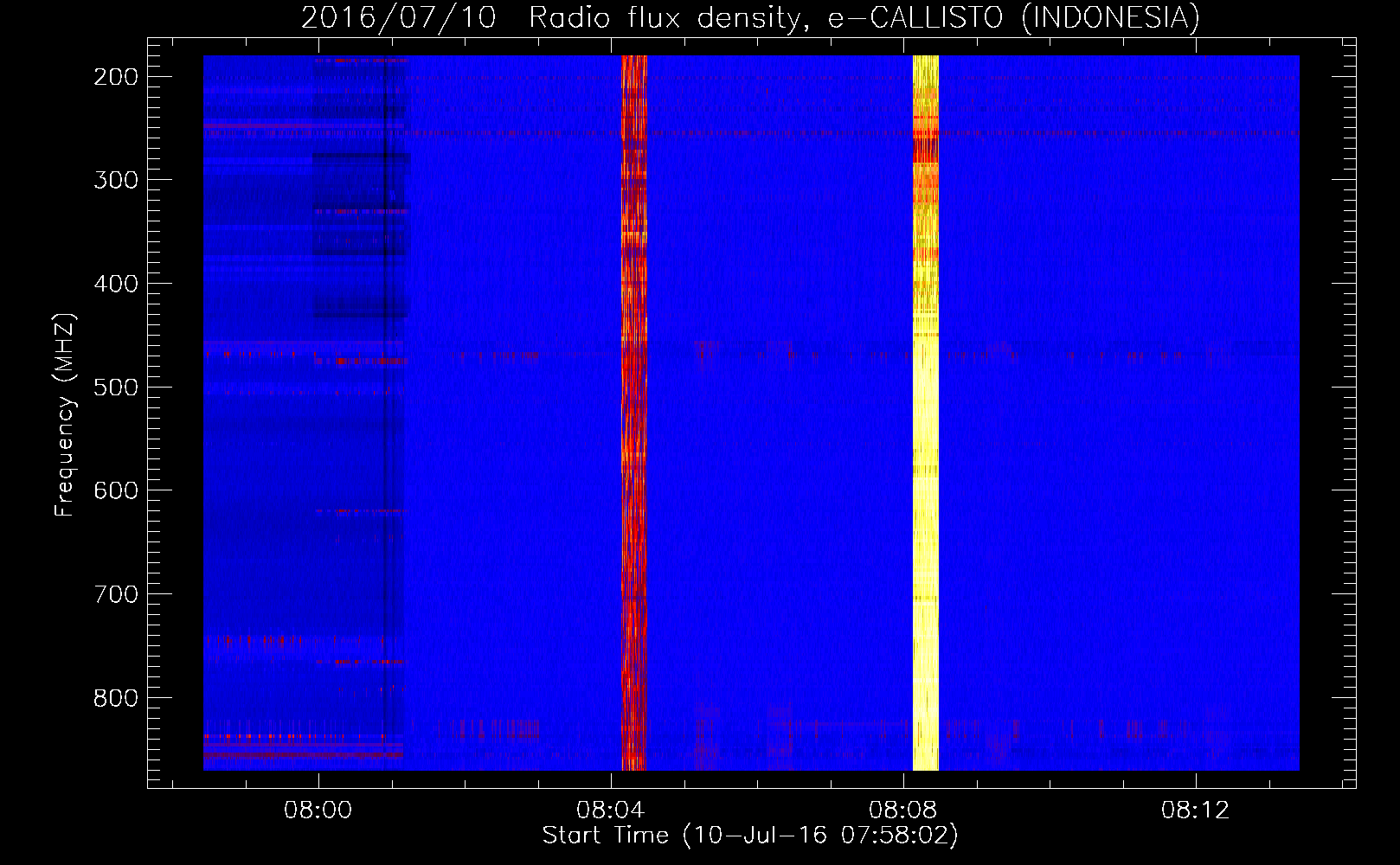Screen dimensions: 1400x865
Task: Click the 300 frequency tick label
Action: coord(115,180)
